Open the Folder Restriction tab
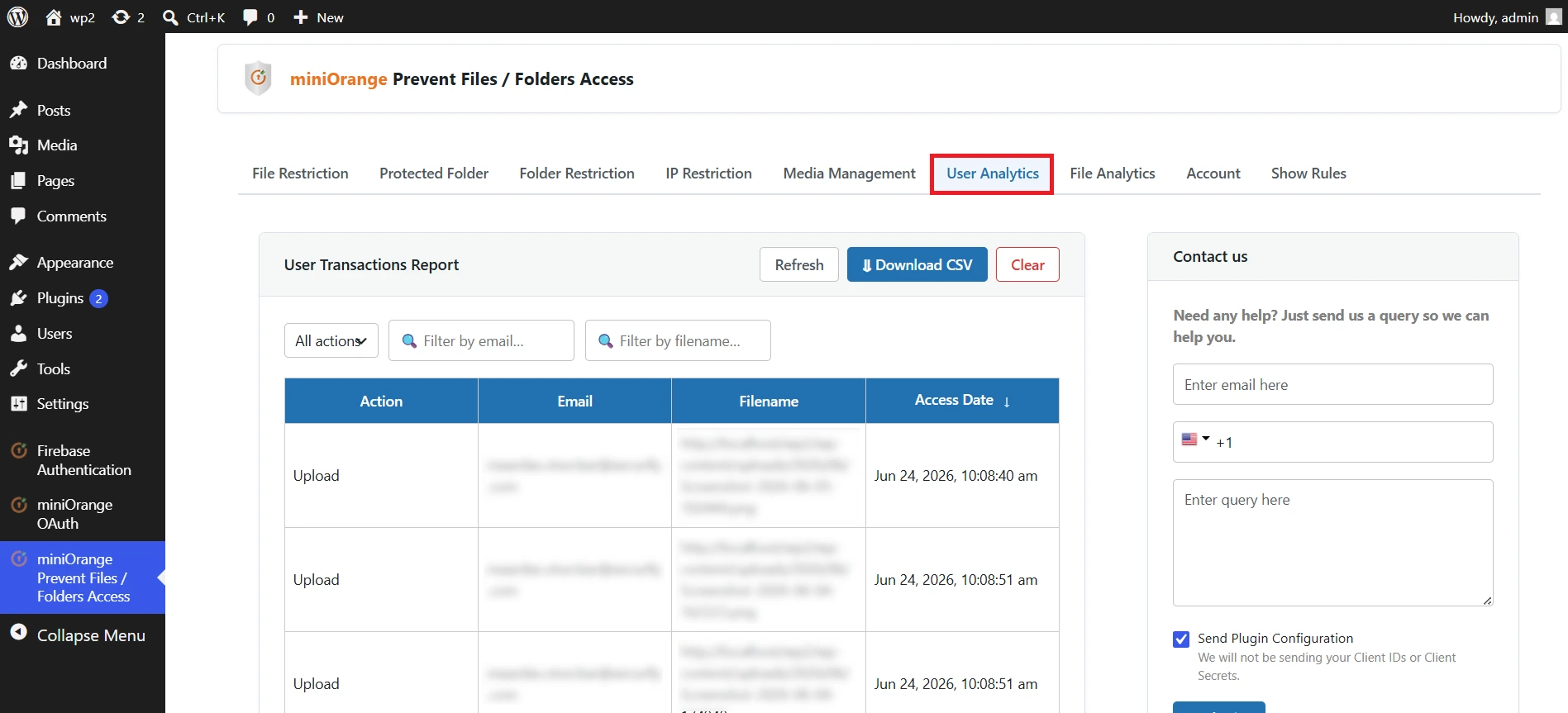This screenshot has width=1568, height=713. 577,173
